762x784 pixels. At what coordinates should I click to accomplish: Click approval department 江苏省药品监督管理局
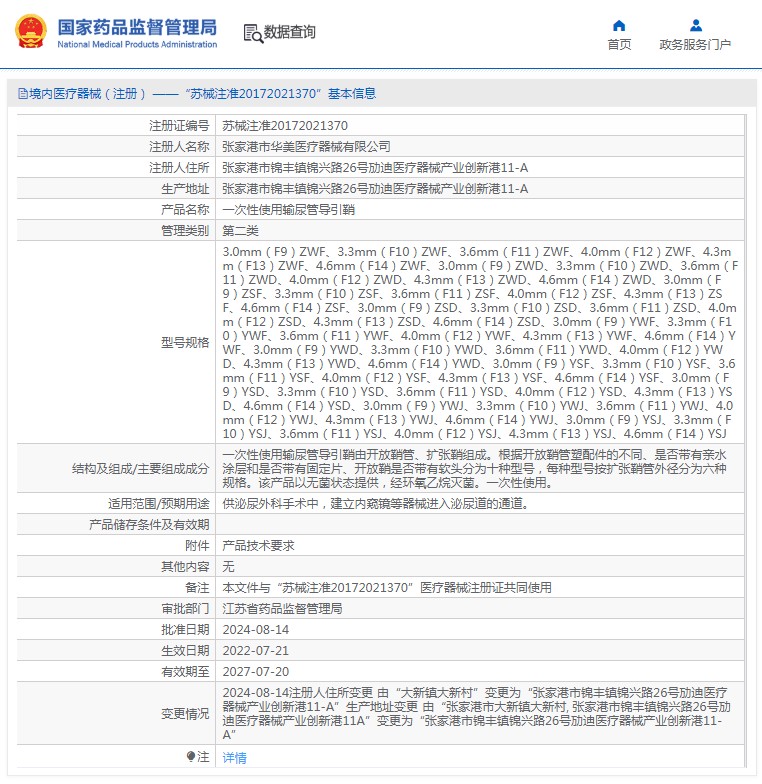[282, 608]
